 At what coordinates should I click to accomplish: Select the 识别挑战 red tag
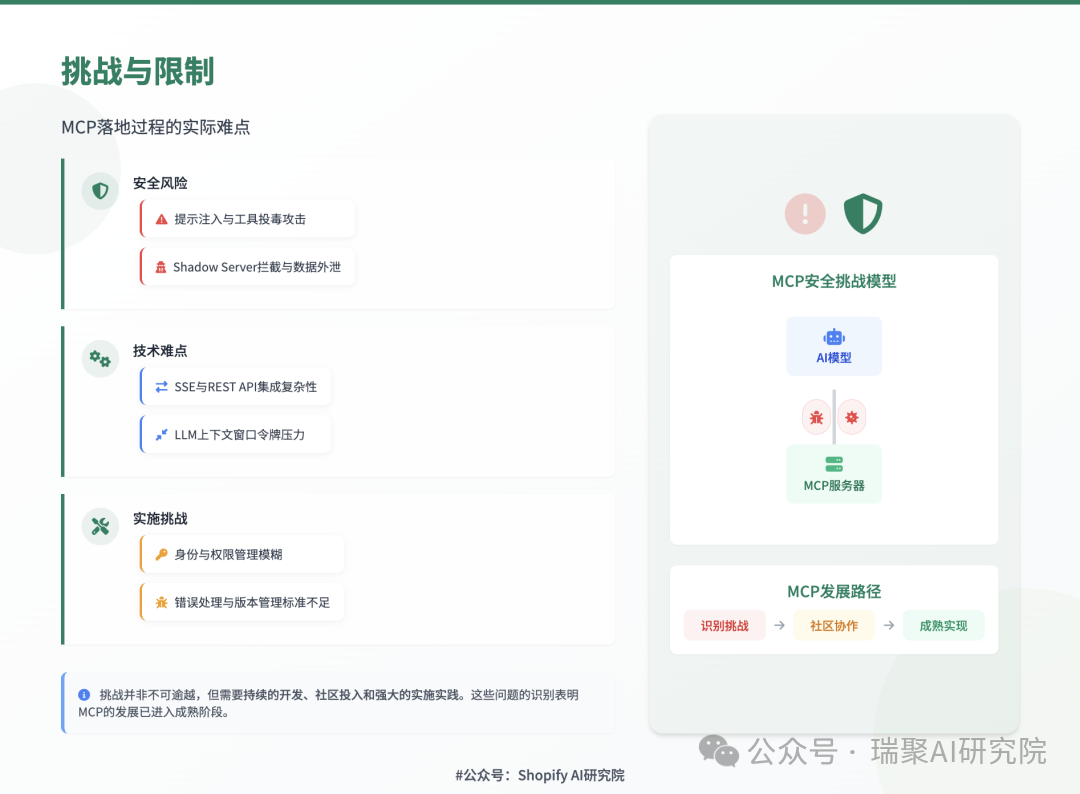click(x=725, y=625)
